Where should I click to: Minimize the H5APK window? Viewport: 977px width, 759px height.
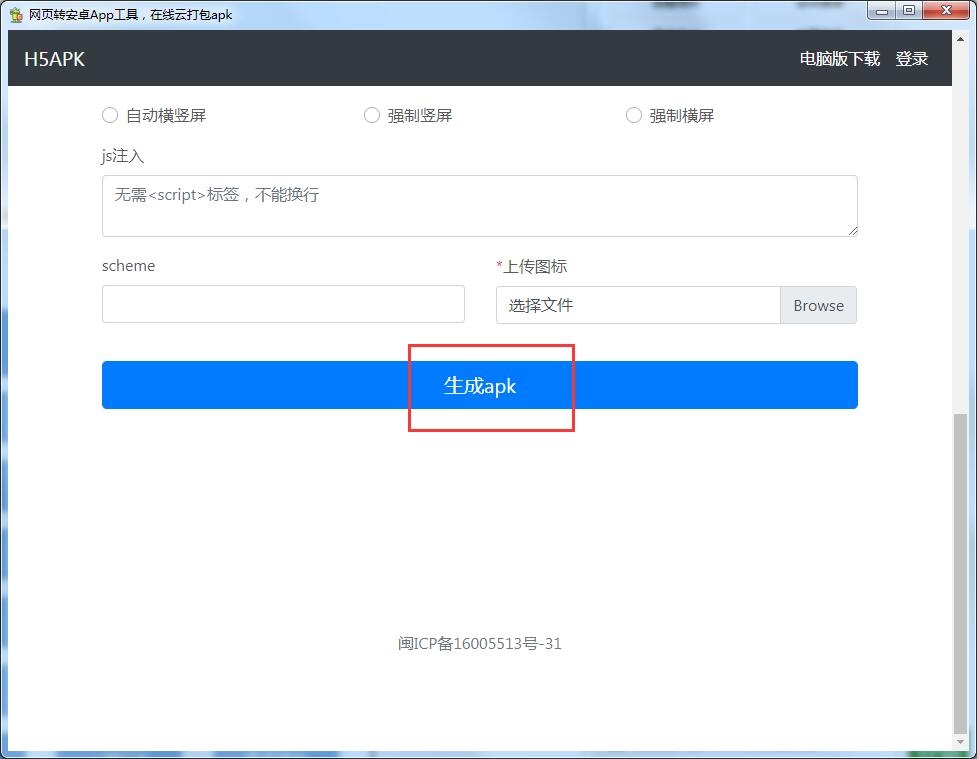(x=881, y=11)
